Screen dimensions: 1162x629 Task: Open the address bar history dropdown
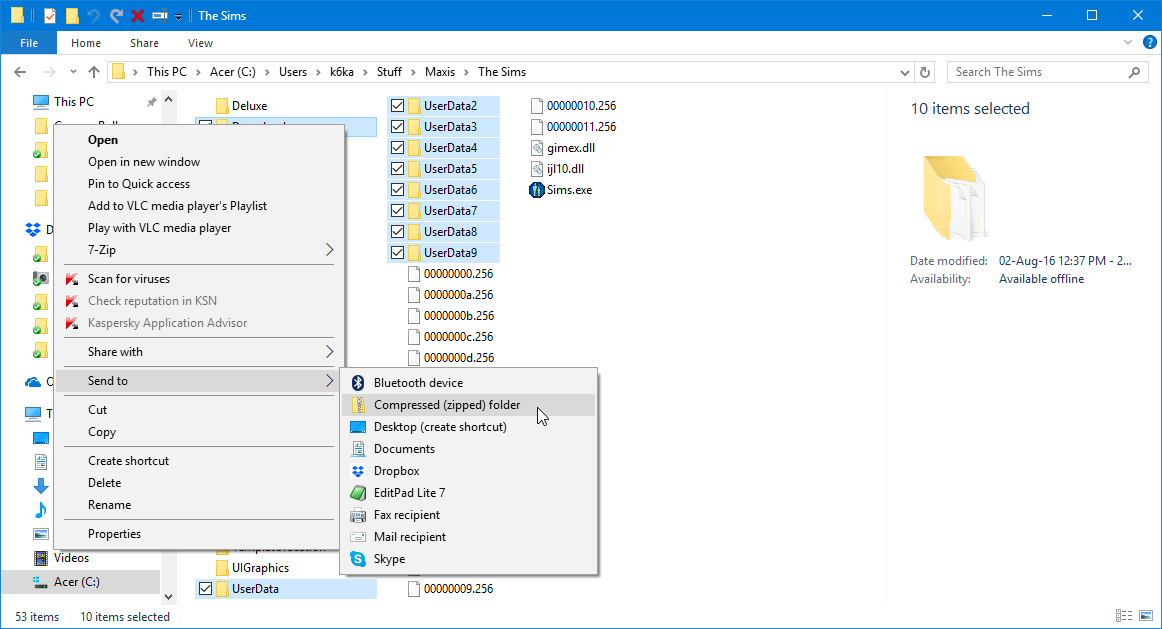904,73
